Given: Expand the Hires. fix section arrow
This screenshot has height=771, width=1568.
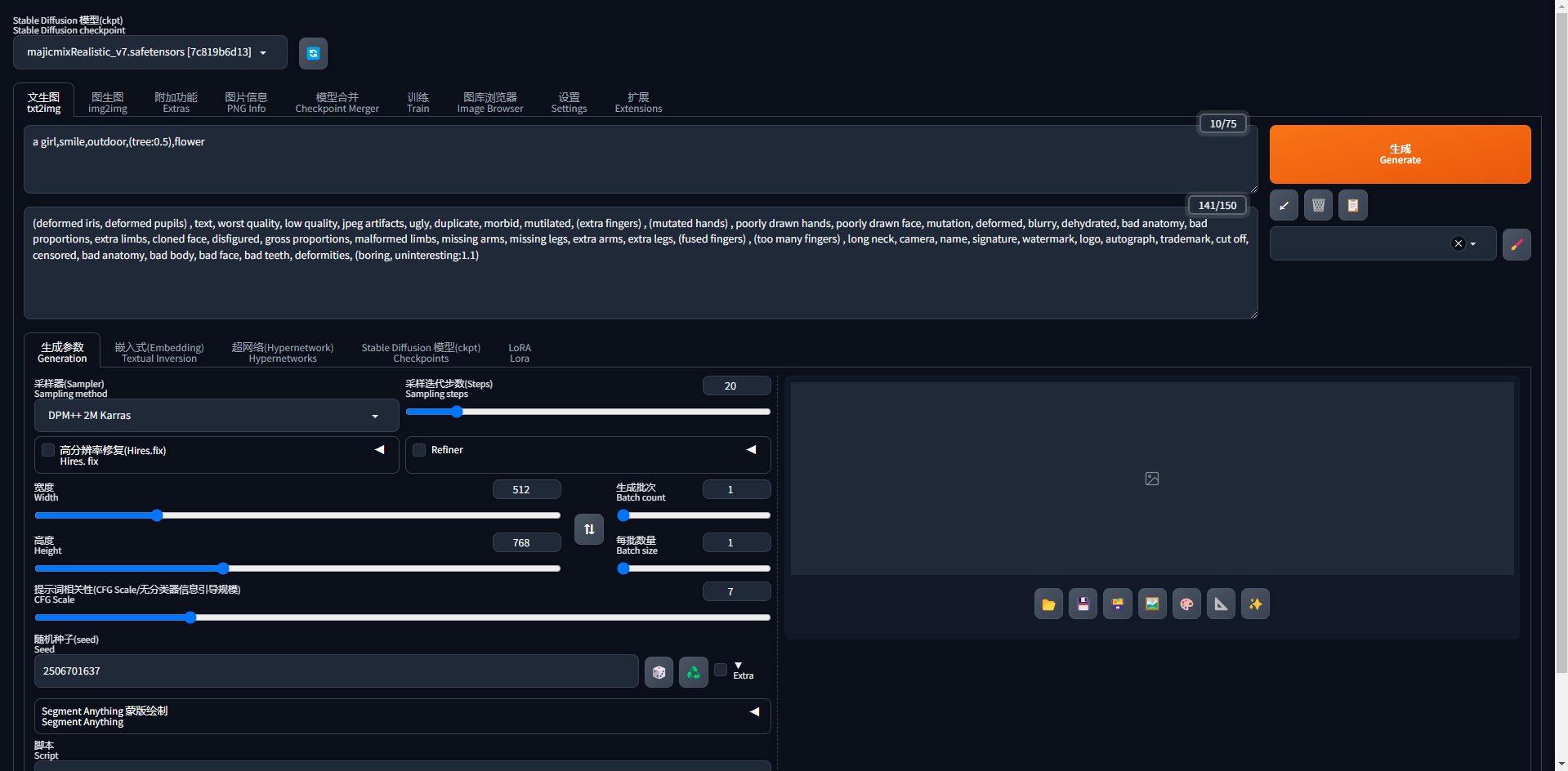Looking at the screenshot, I should coord(379,450).
